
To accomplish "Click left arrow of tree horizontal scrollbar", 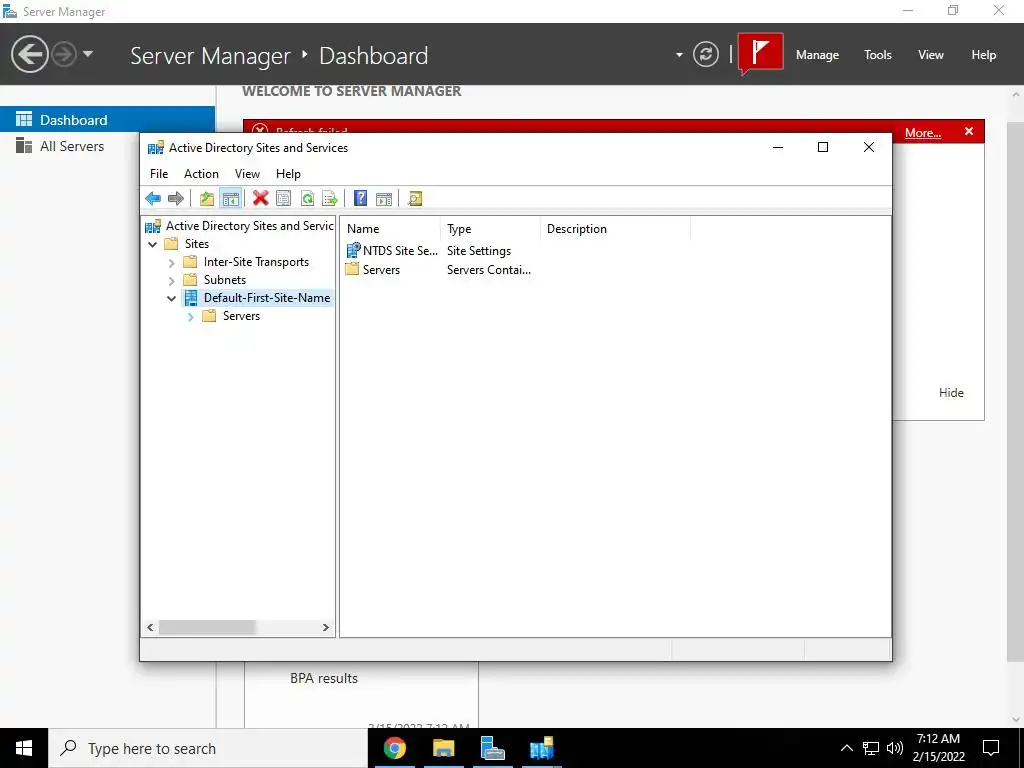I will 150,628.
